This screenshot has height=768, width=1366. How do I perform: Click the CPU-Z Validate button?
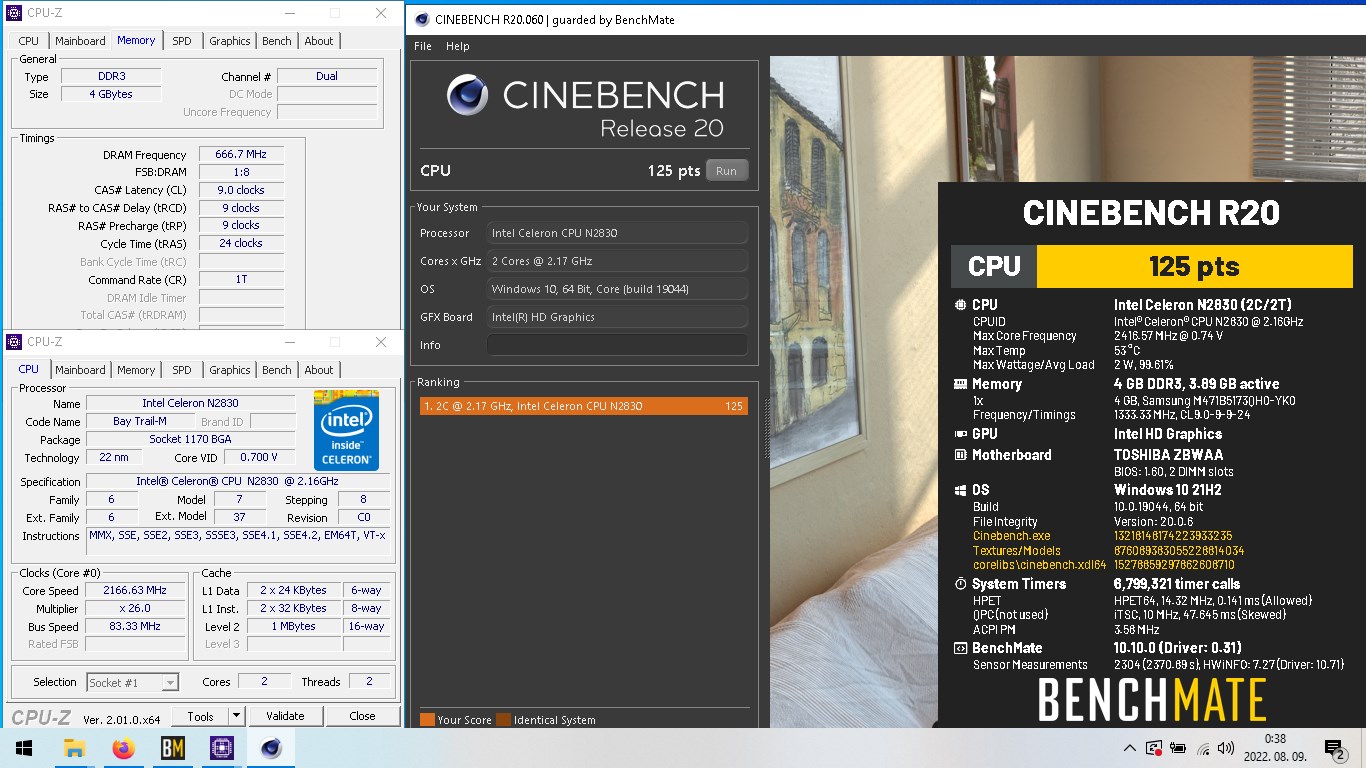point(285,716)
